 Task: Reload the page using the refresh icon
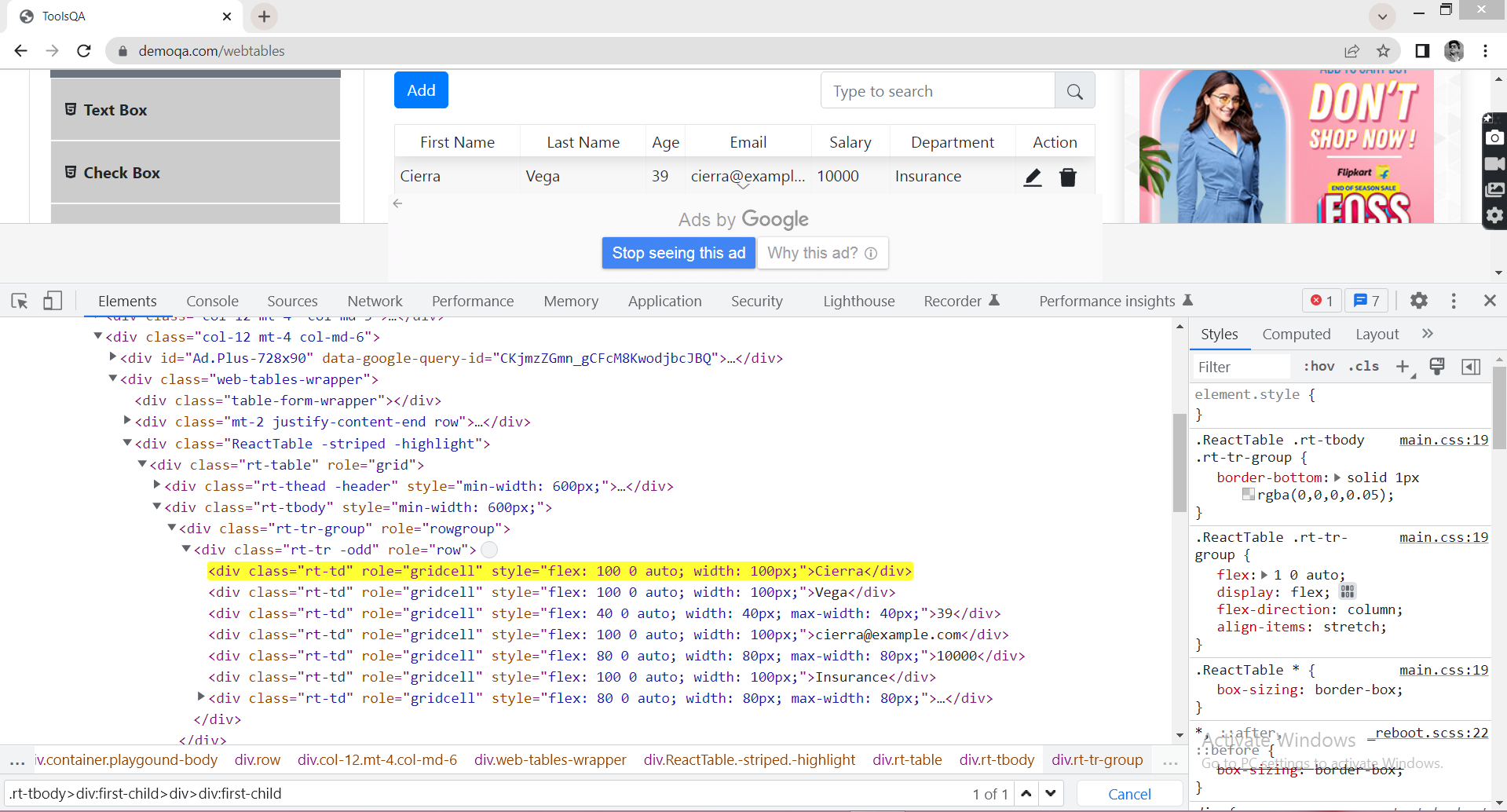tap(84, 51)
